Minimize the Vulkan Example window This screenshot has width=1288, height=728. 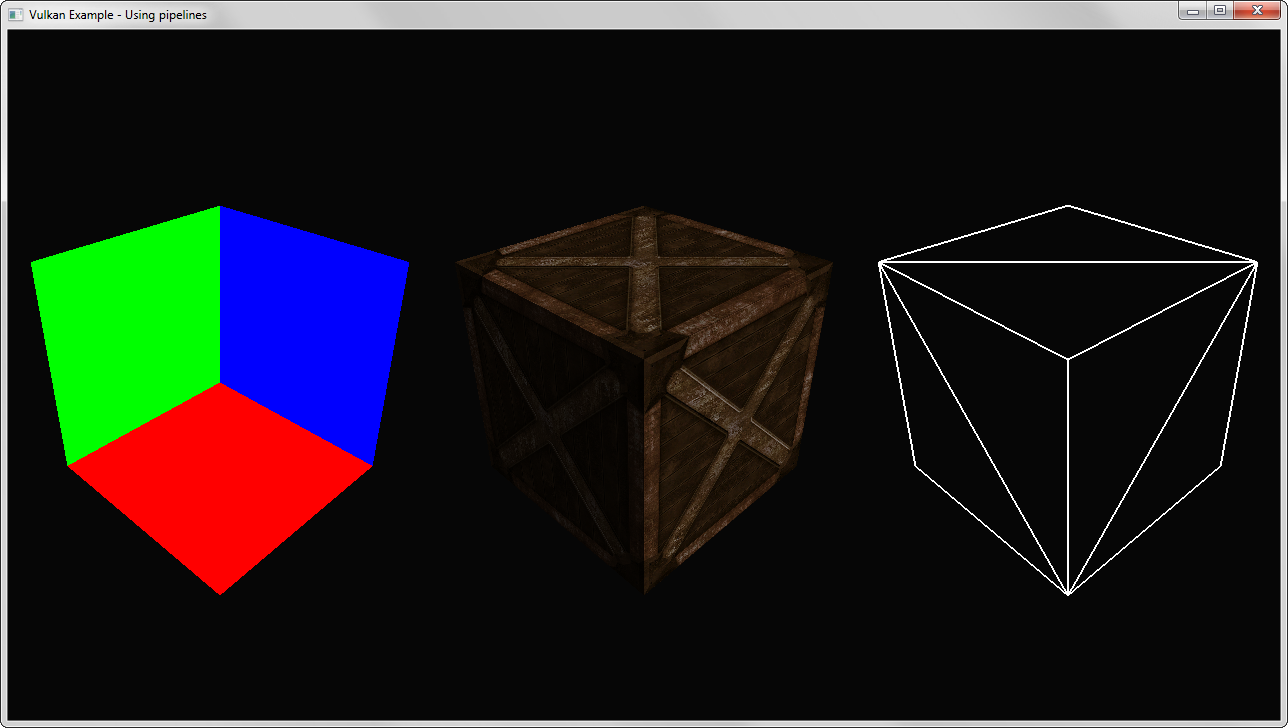[1192, 11]
